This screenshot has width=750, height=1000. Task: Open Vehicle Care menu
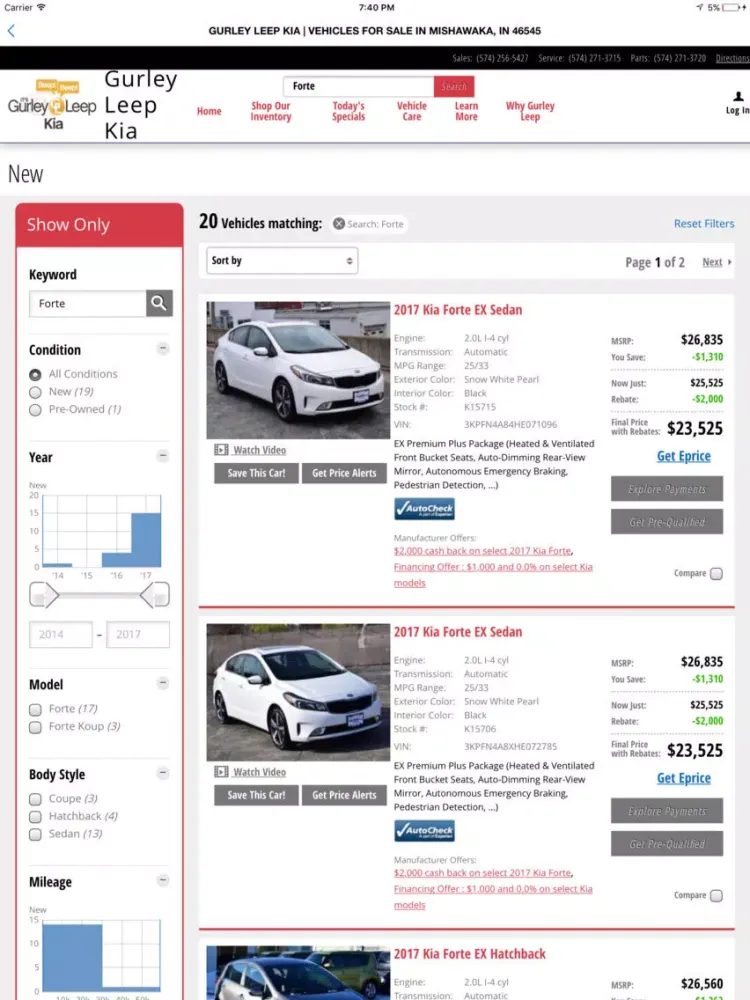click(x=412, y=111)
